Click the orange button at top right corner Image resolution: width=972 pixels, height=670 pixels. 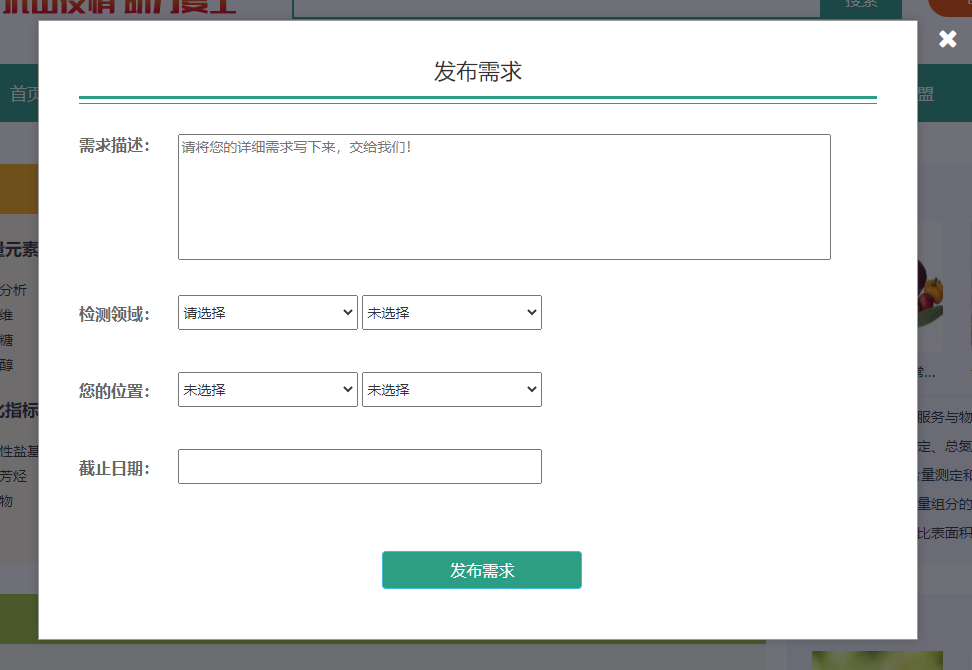tap(950, 6)
